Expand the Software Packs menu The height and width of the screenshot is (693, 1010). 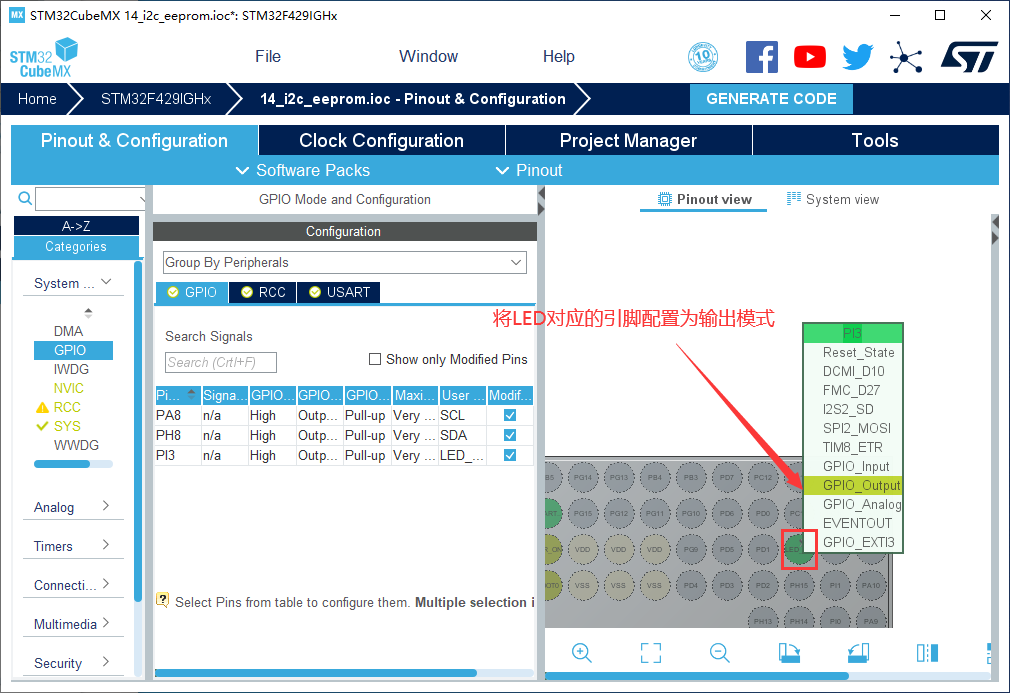[x=303, y=170]
